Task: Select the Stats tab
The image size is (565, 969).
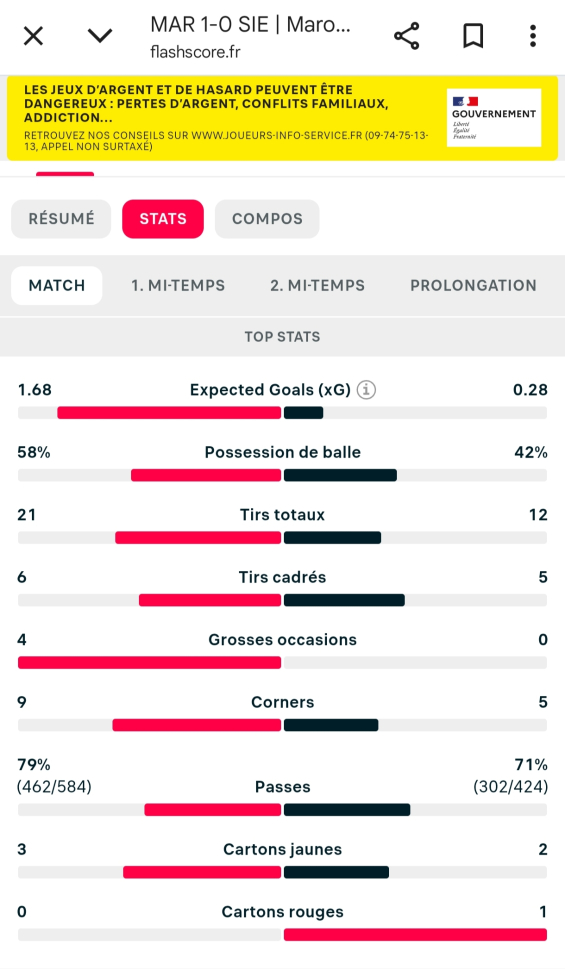Action: tap(163, 219)
